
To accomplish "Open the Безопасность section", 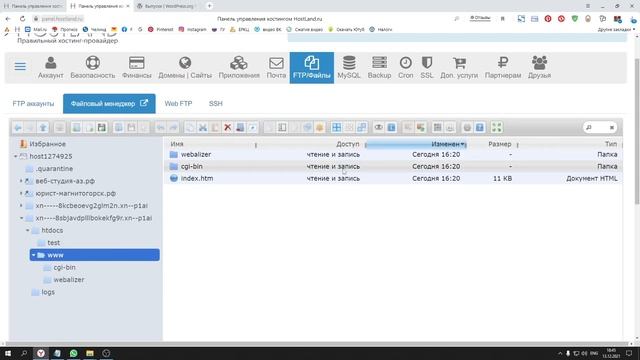I will coord(93,68).
